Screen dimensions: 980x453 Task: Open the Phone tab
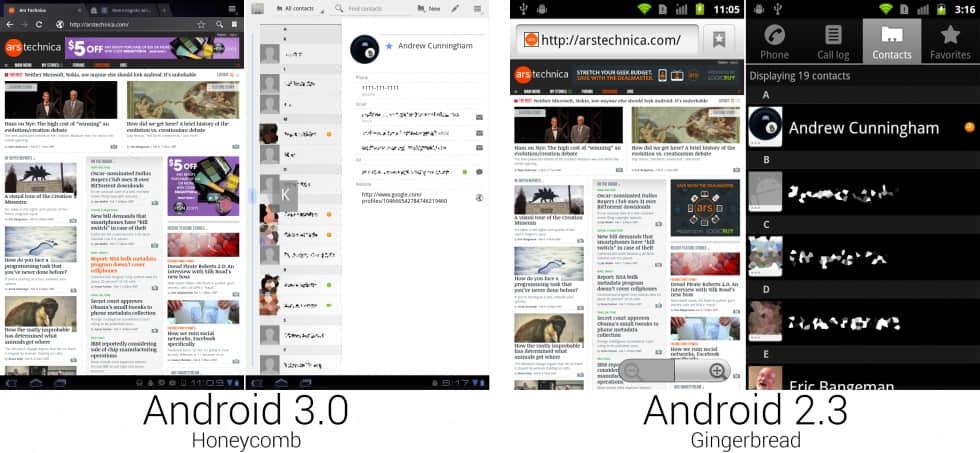point(774,41)
